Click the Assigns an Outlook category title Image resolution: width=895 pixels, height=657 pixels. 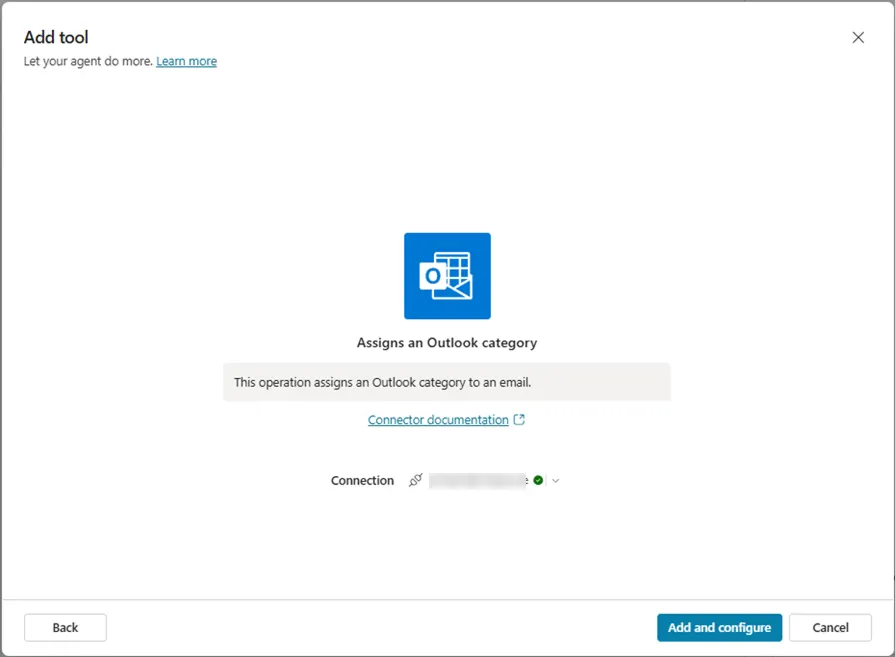coord(447,342)
